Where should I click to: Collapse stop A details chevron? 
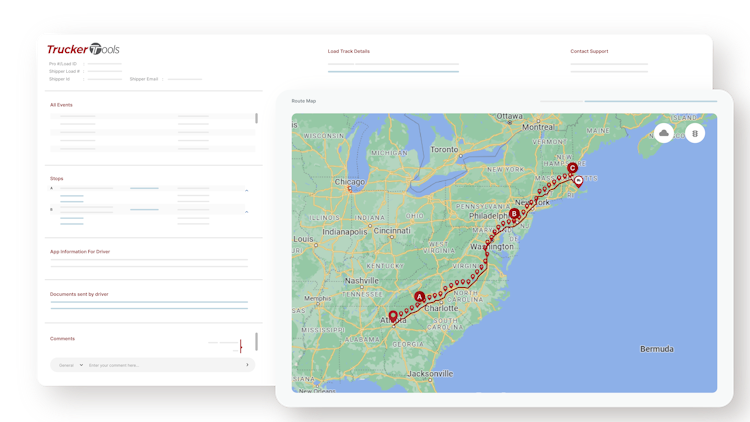[x=247, y=190]
